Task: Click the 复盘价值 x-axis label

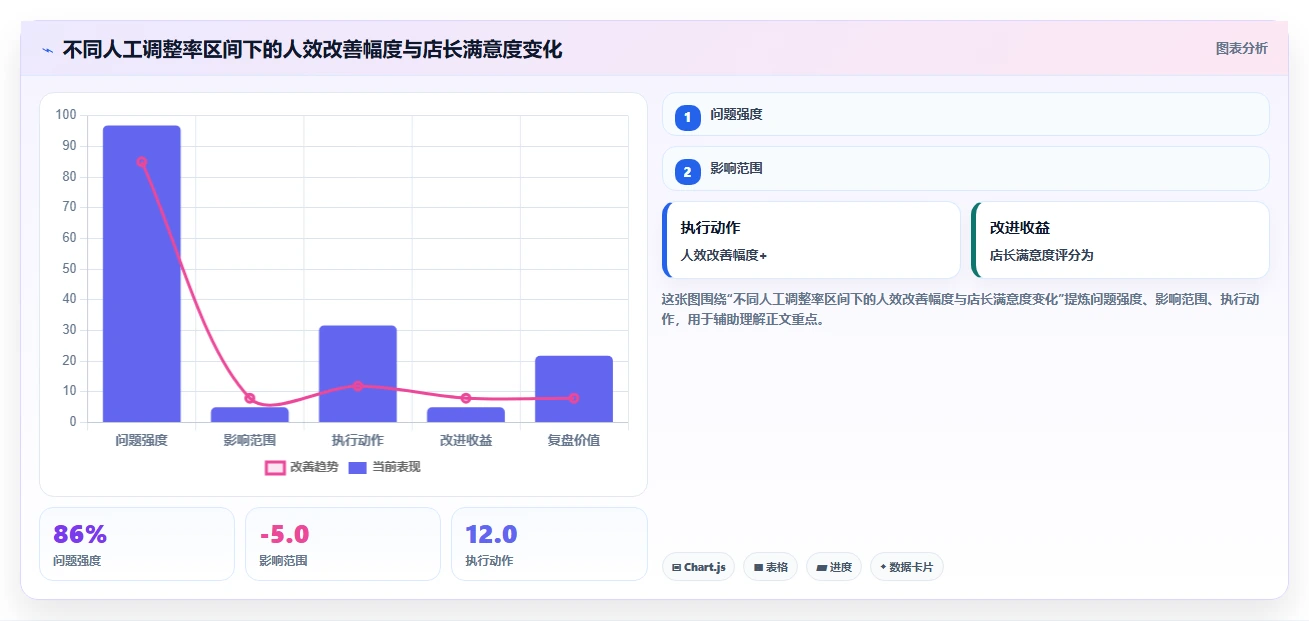Action: coord(574,440)
